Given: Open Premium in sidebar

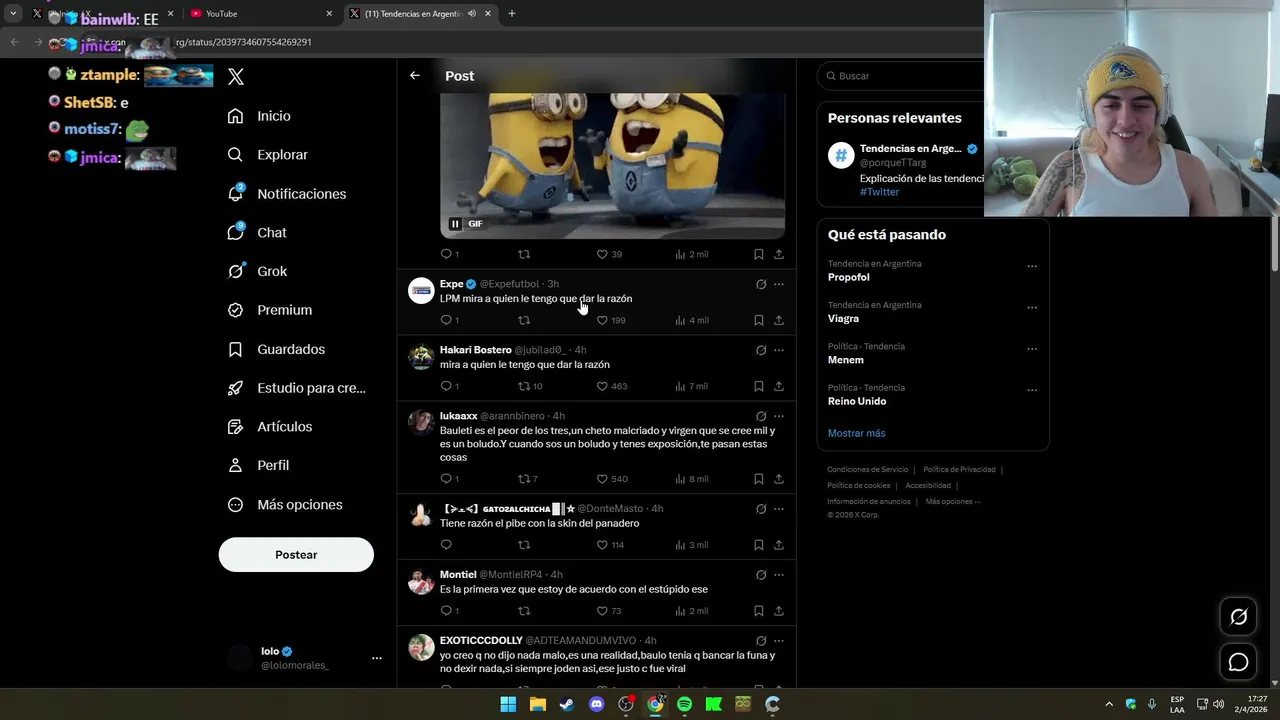Looking at the screenshot, I should tap(269, 310).
